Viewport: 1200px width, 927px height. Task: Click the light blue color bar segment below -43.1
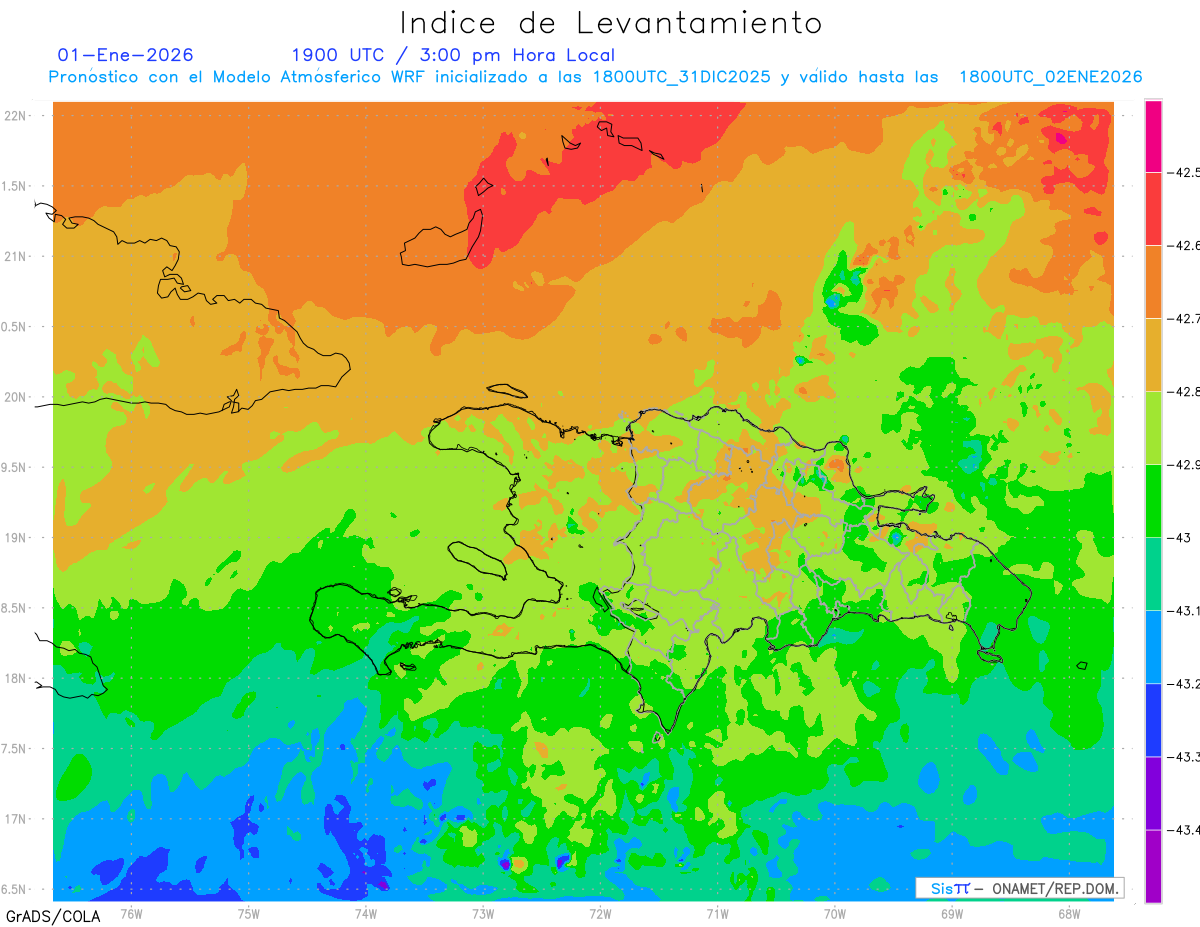(1153, 647)
